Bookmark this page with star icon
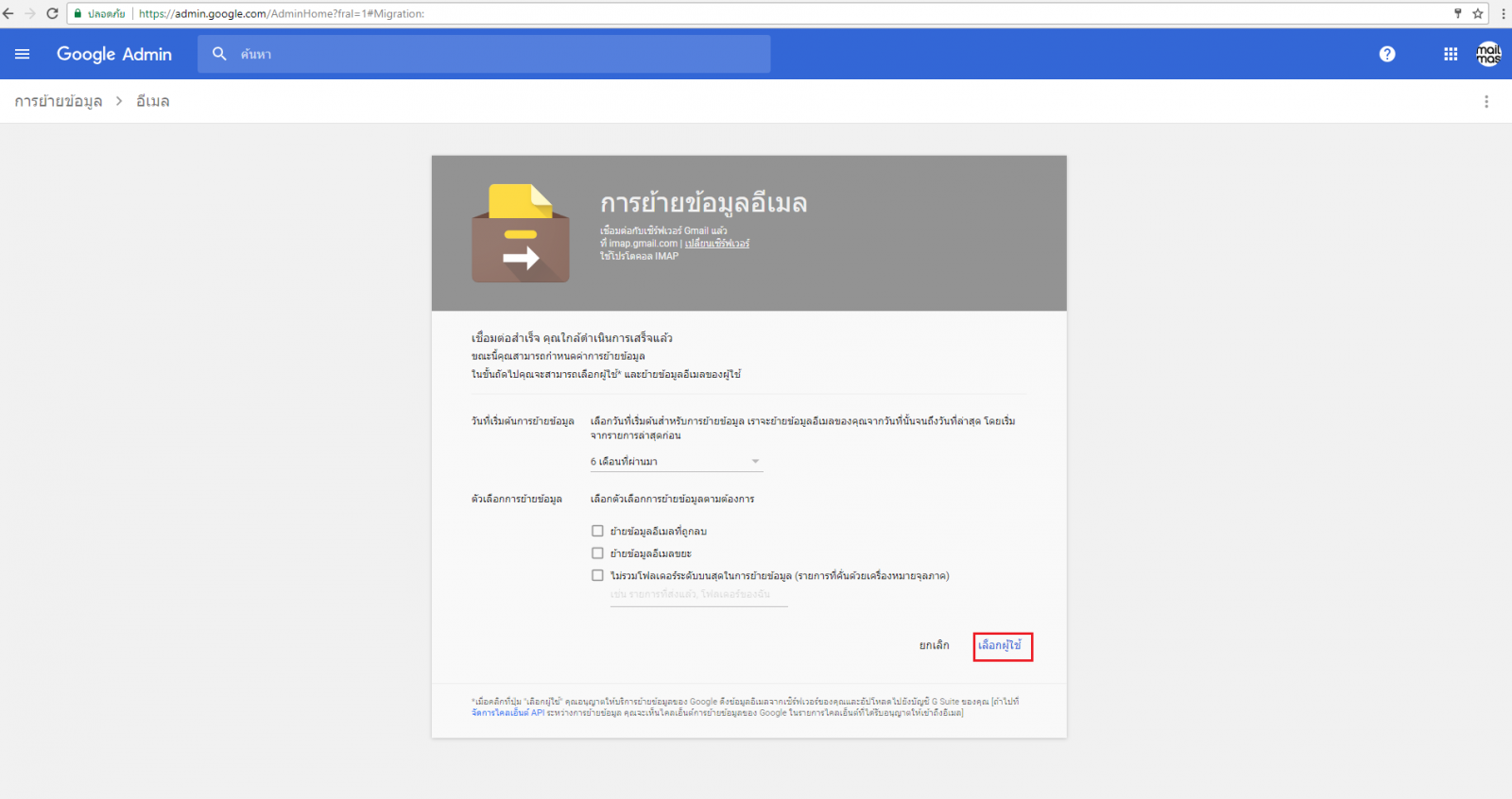This screenshot has width=1512, height=799. 1478,13
